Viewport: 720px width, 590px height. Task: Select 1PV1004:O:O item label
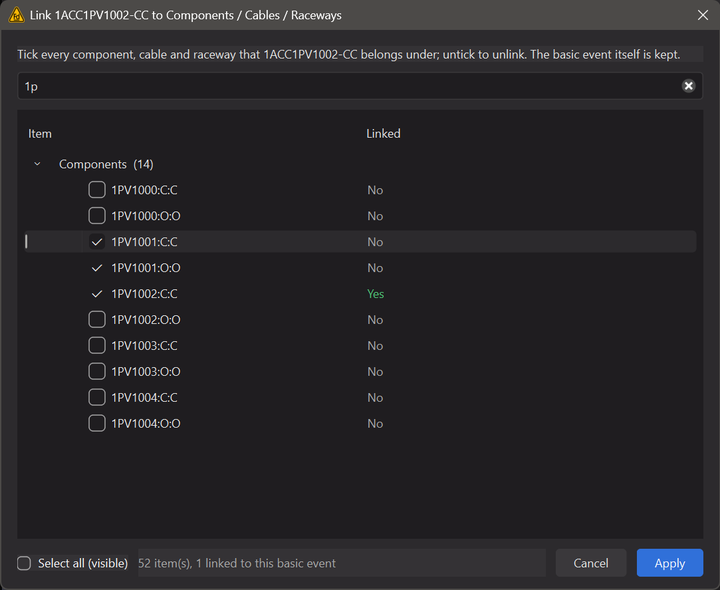pos(146,423)
